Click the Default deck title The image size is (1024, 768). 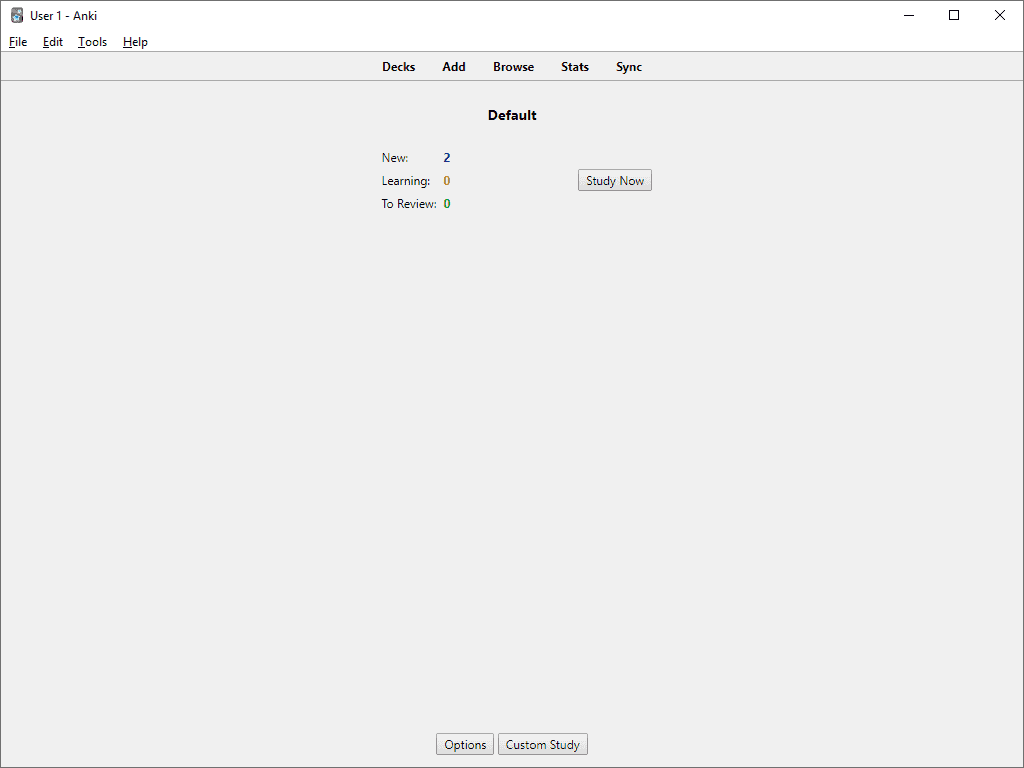[x=512, y=116]
